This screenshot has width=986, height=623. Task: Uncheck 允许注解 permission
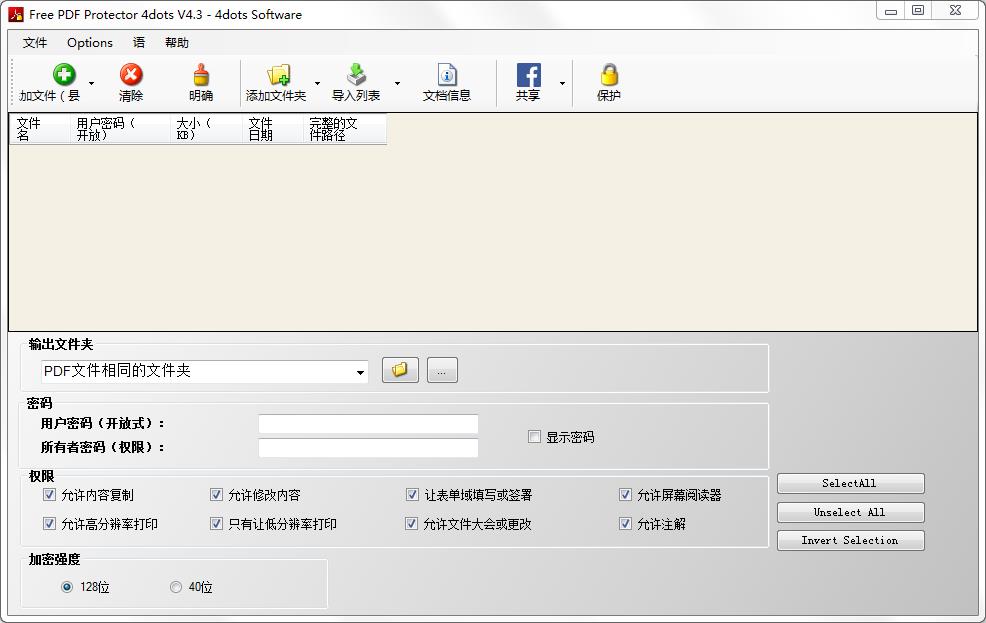click(626, 523)
